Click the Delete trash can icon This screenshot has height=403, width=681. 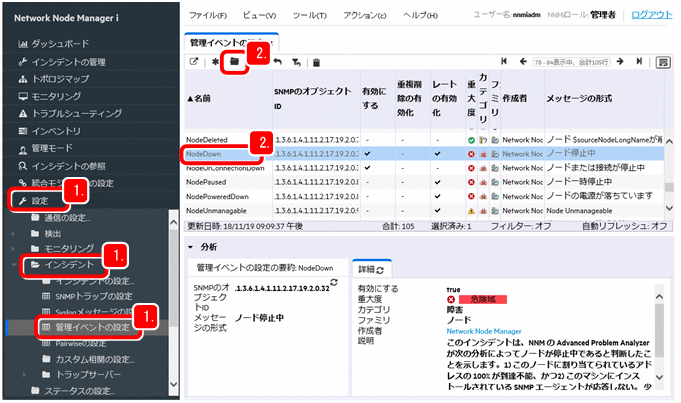tap(316, 62)
